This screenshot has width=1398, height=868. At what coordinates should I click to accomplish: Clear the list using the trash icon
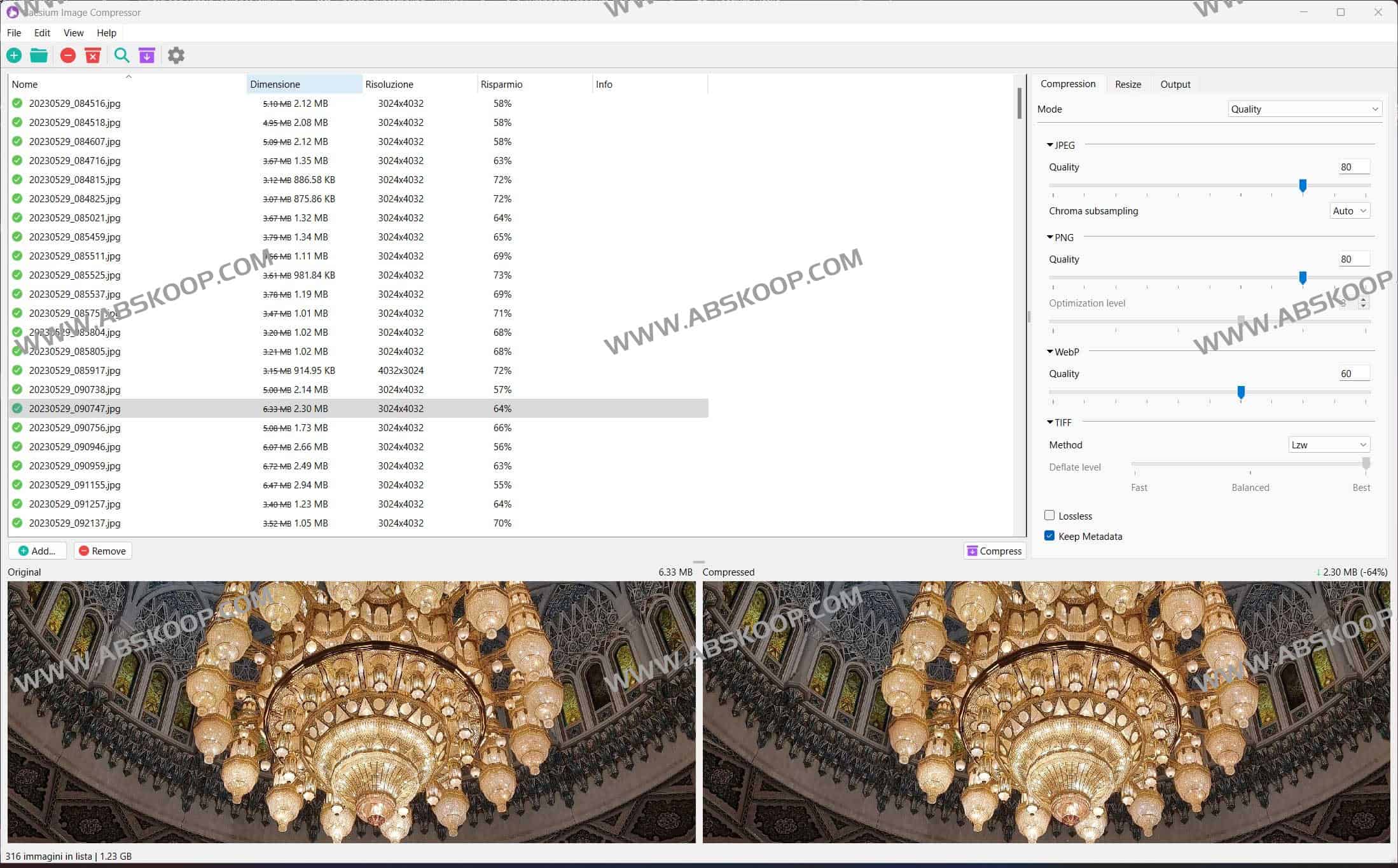(x=93, y=55)
